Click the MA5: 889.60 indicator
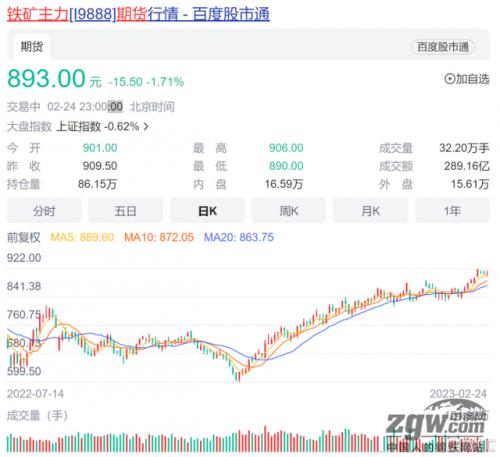 tap(82, 237)
